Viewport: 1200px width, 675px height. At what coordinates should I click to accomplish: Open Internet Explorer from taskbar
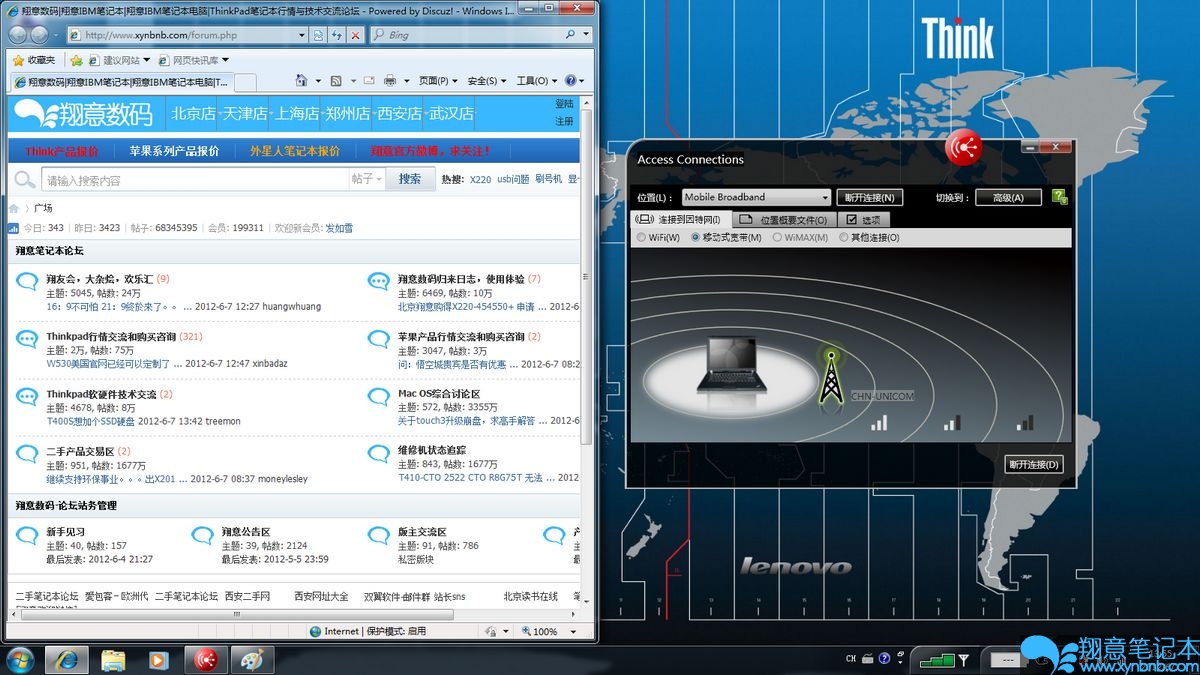pyautogui.click(x=67, y=660)
